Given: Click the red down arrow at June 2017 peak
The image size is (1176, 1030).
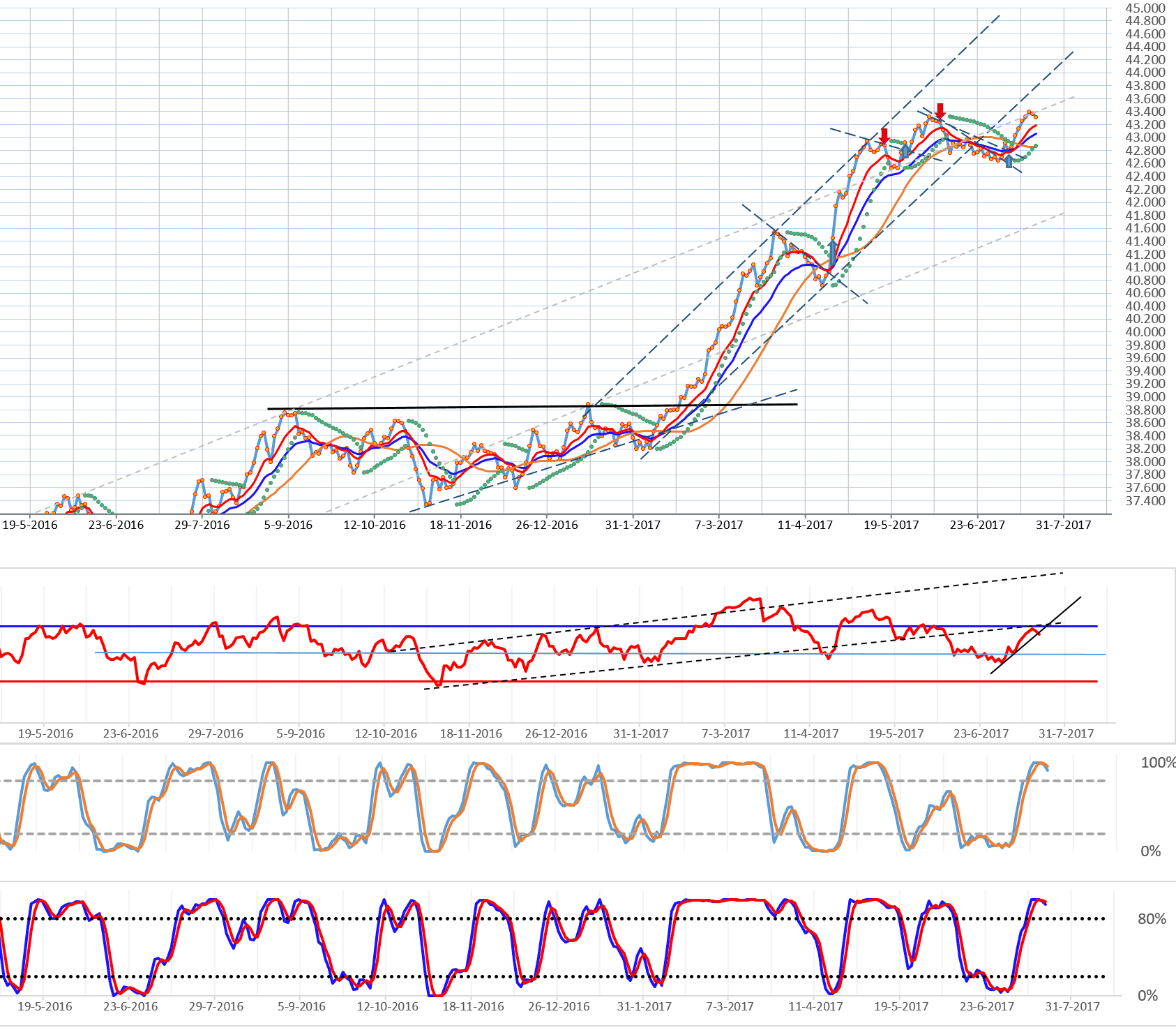Looking at the screenshot, I should click(x=940, y=110).
